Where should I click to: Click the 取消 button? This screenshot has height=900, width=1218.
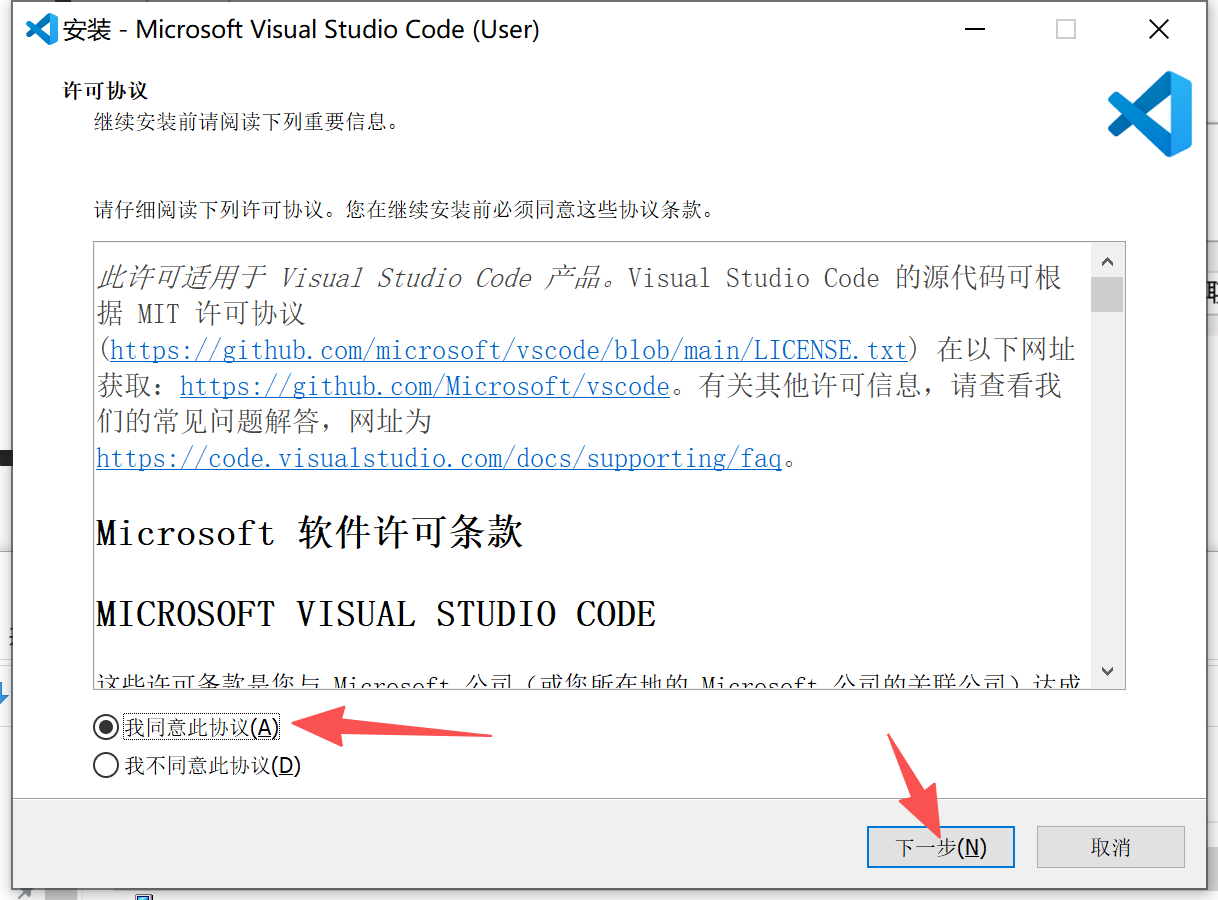click(x=1110, y=847)
